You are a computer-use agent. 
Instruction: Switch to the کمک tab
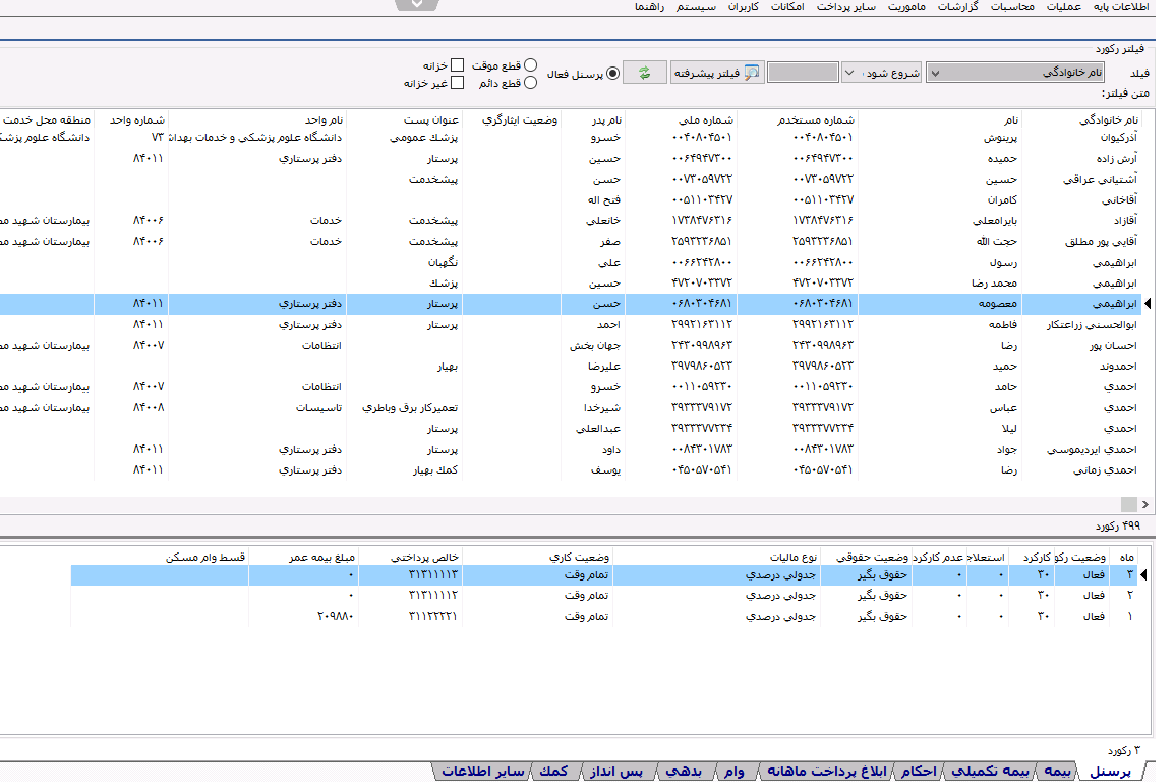(x=554, y=772)
